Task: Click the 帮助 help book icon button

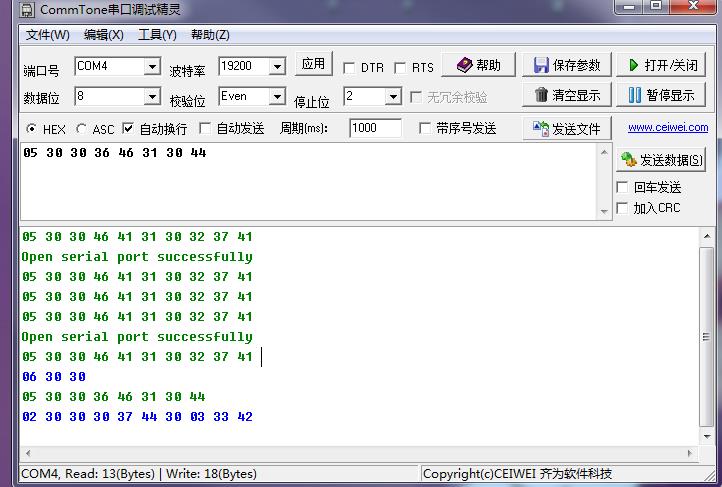Action: [479, 66]
